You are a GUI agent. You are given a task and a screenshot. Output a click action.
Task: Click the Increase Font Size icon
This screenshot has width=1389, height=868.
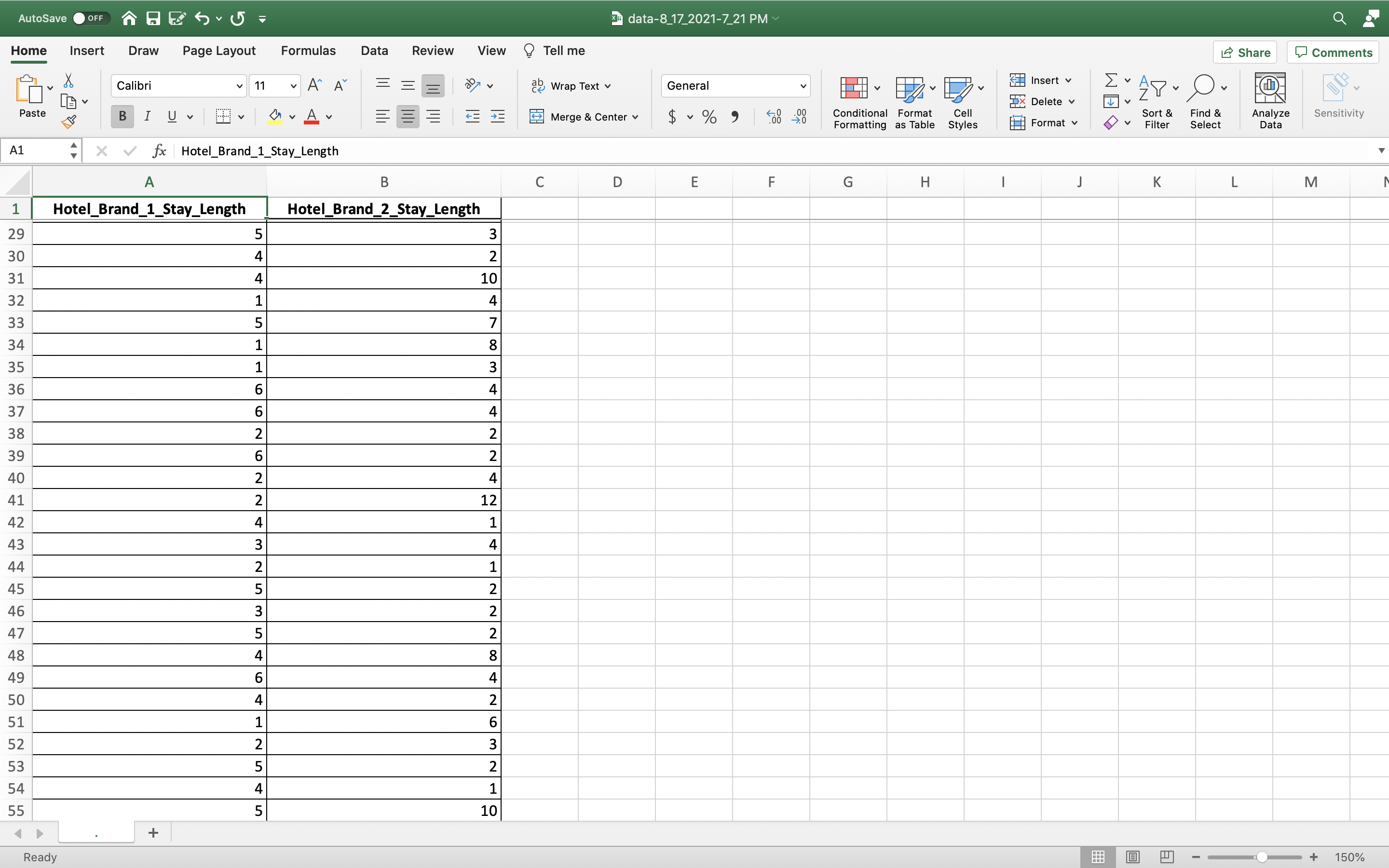point(314,85)
